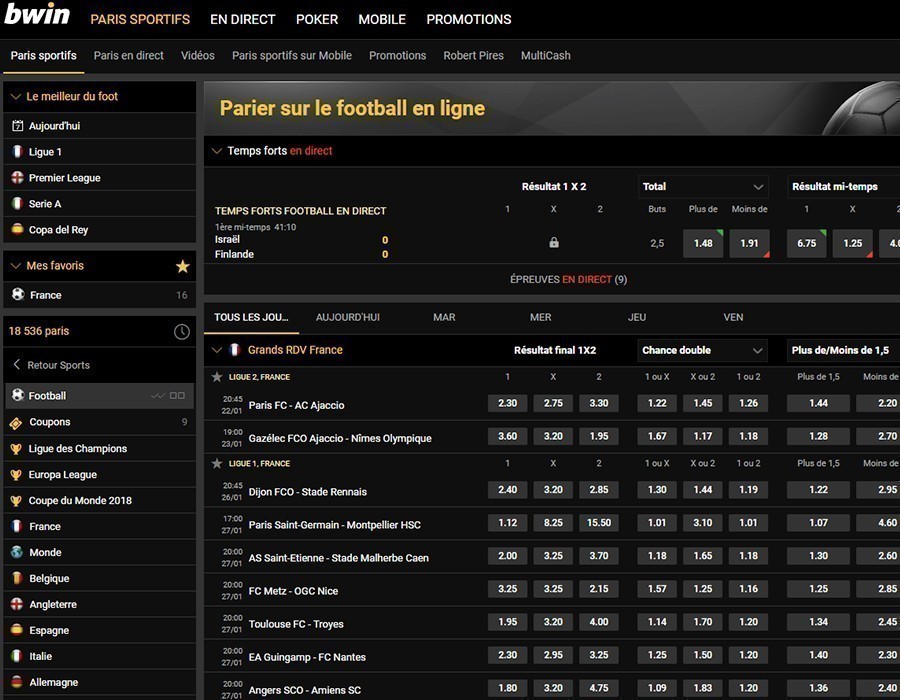Screen dimensions: 900x700
Task: Open ÉPREUVES EN DIRECT (9) link
Action: [x=568, y=279]
